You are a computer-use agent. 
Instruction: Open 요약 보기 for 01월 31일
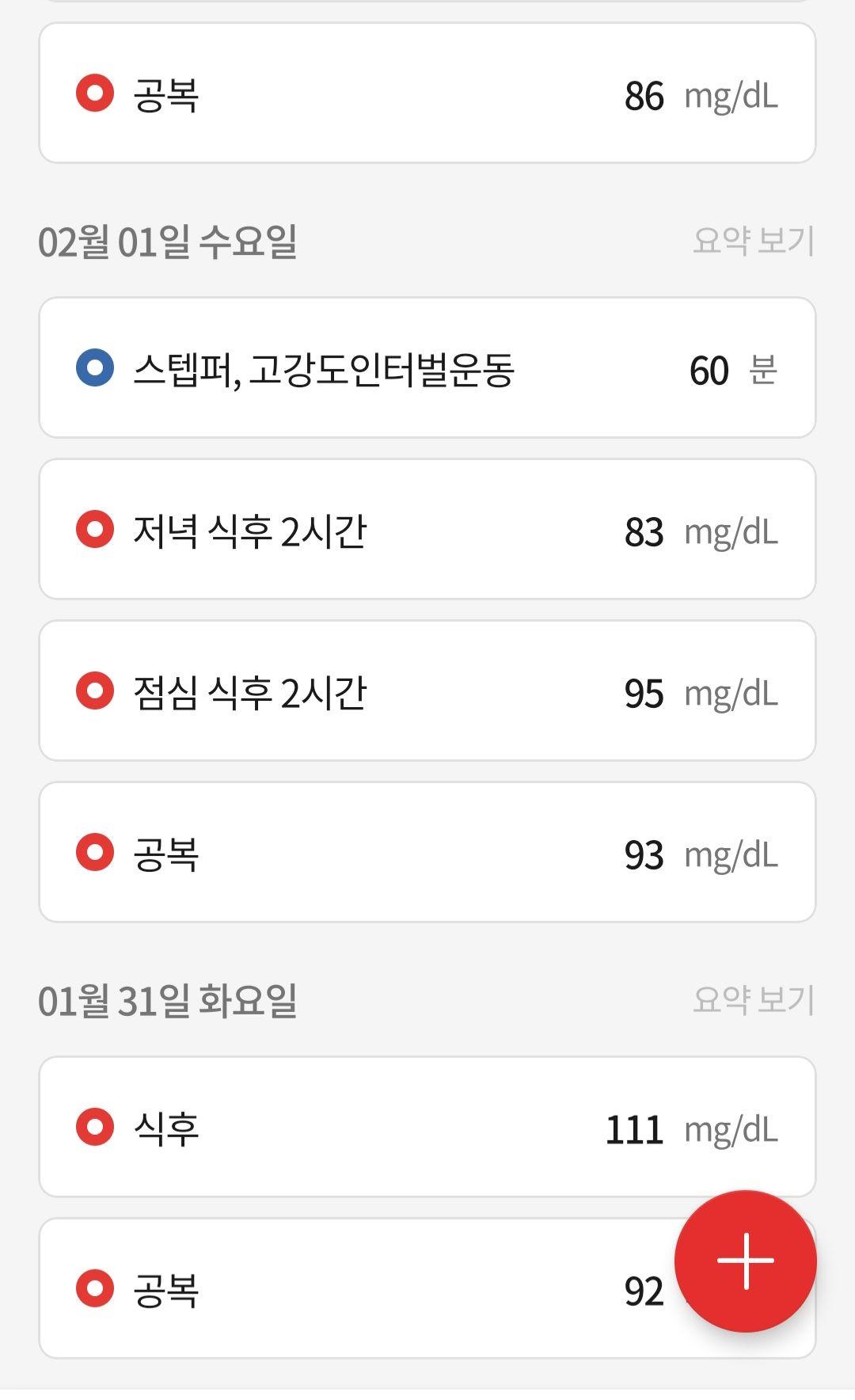tap(754, 1000)
